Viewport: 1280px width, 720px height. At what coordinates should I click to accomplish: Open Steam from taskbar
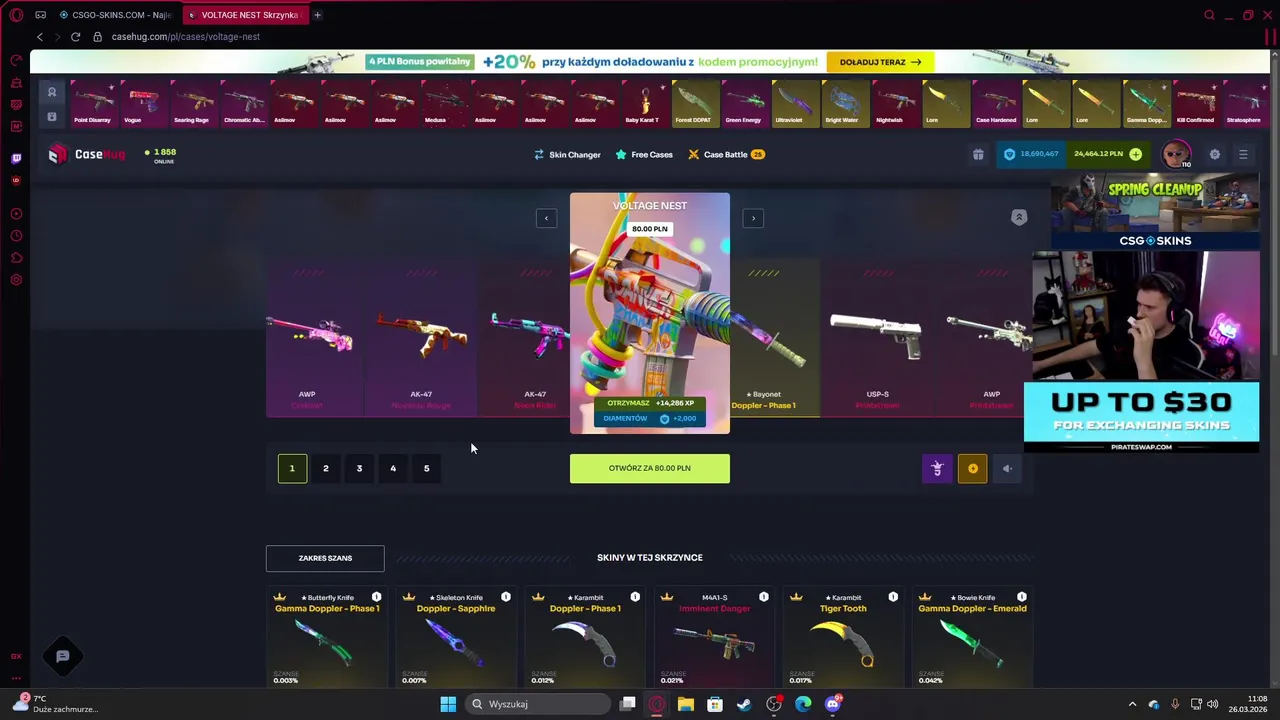[x=744, y=704]
